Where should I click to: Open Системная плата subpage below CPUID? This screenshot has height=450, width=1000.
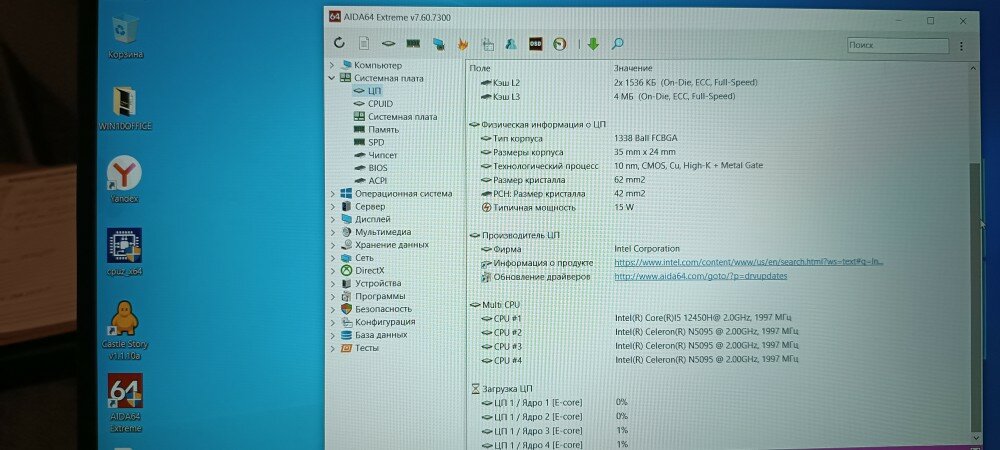(x=402, y=117)
